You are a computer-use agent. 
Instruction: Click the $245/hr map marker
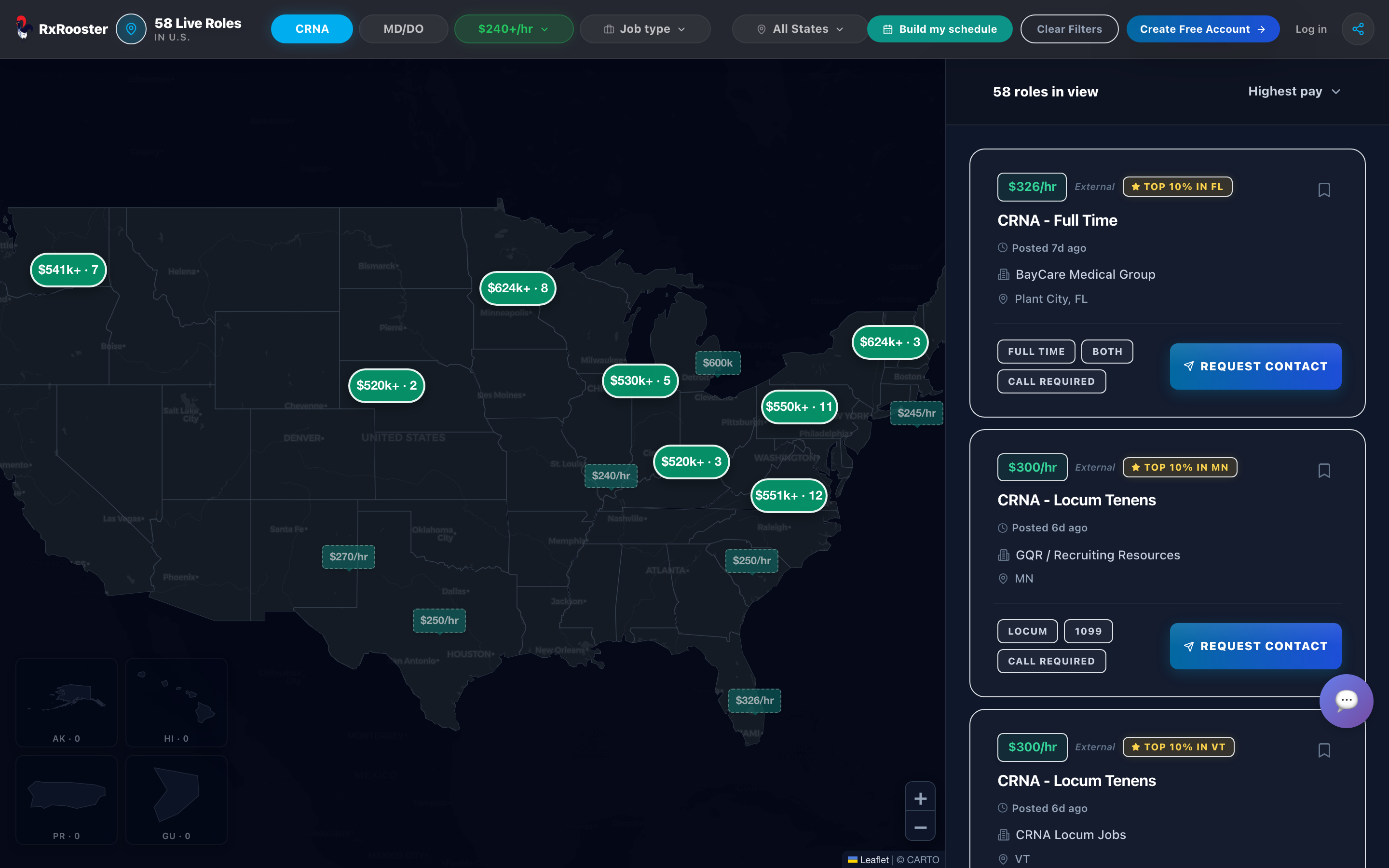[917, 413]
